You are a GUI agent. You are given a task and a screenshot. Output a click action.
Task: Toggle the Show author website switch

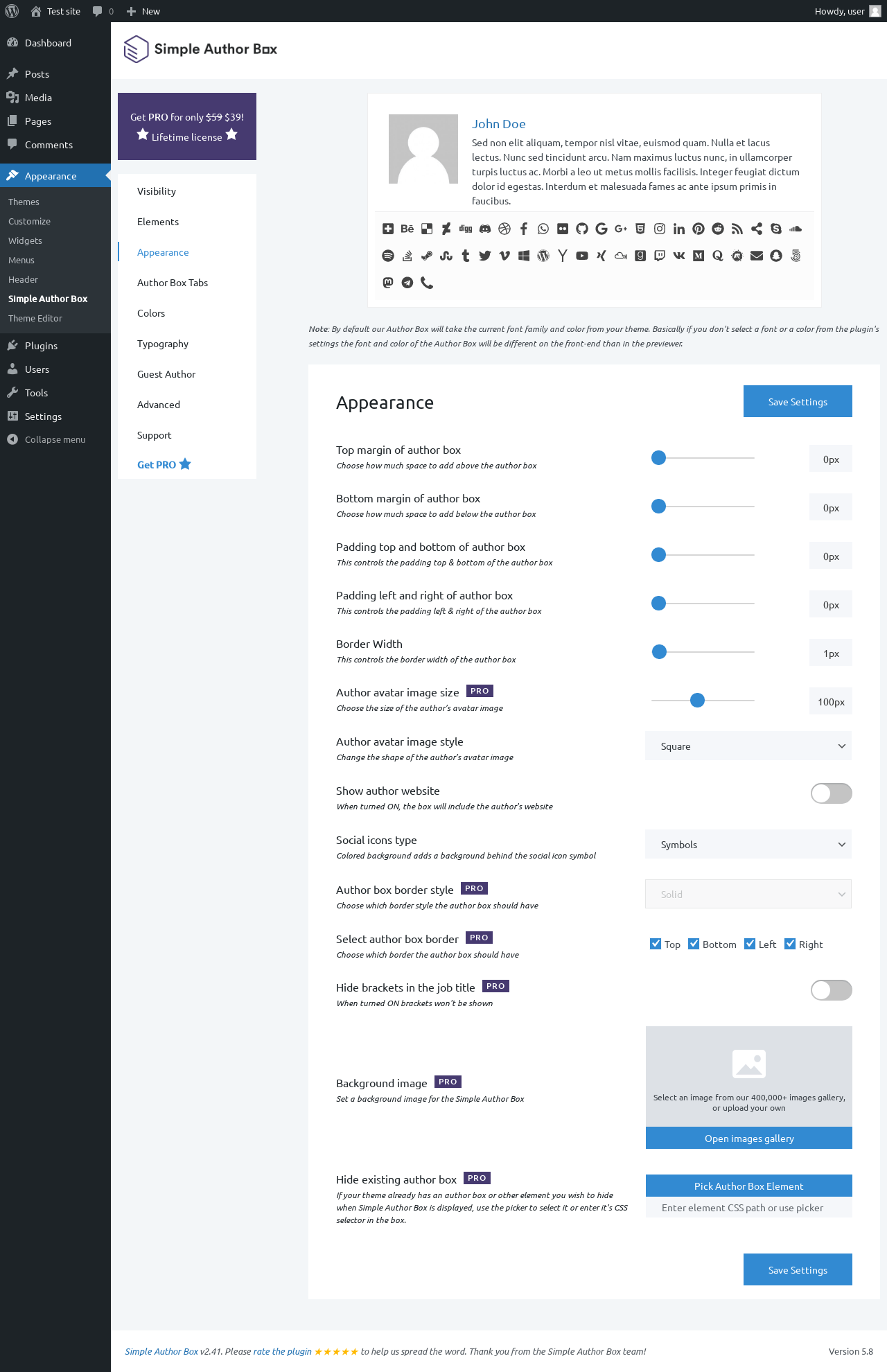pos(831,793)
